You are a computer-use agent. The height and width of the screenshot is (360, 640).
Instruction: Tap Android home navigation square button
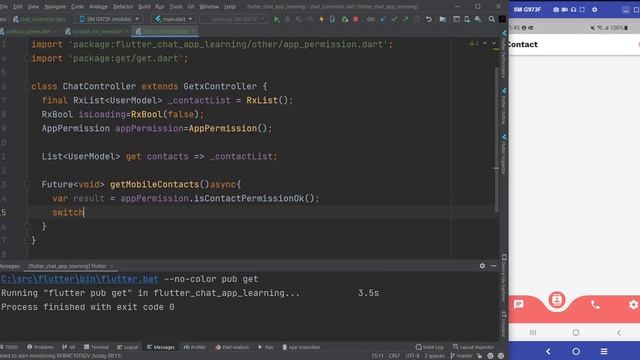(576, 333)
